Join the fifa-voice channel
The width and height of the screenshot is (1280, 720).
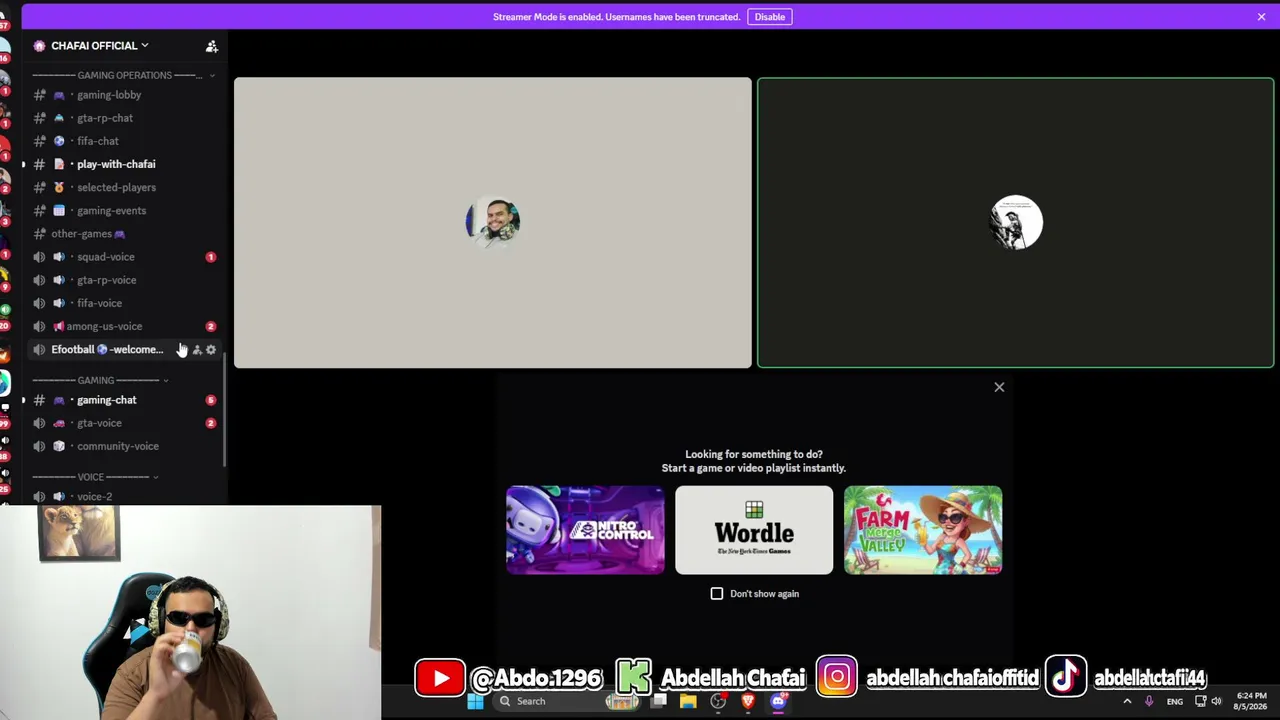coord(125,303)
